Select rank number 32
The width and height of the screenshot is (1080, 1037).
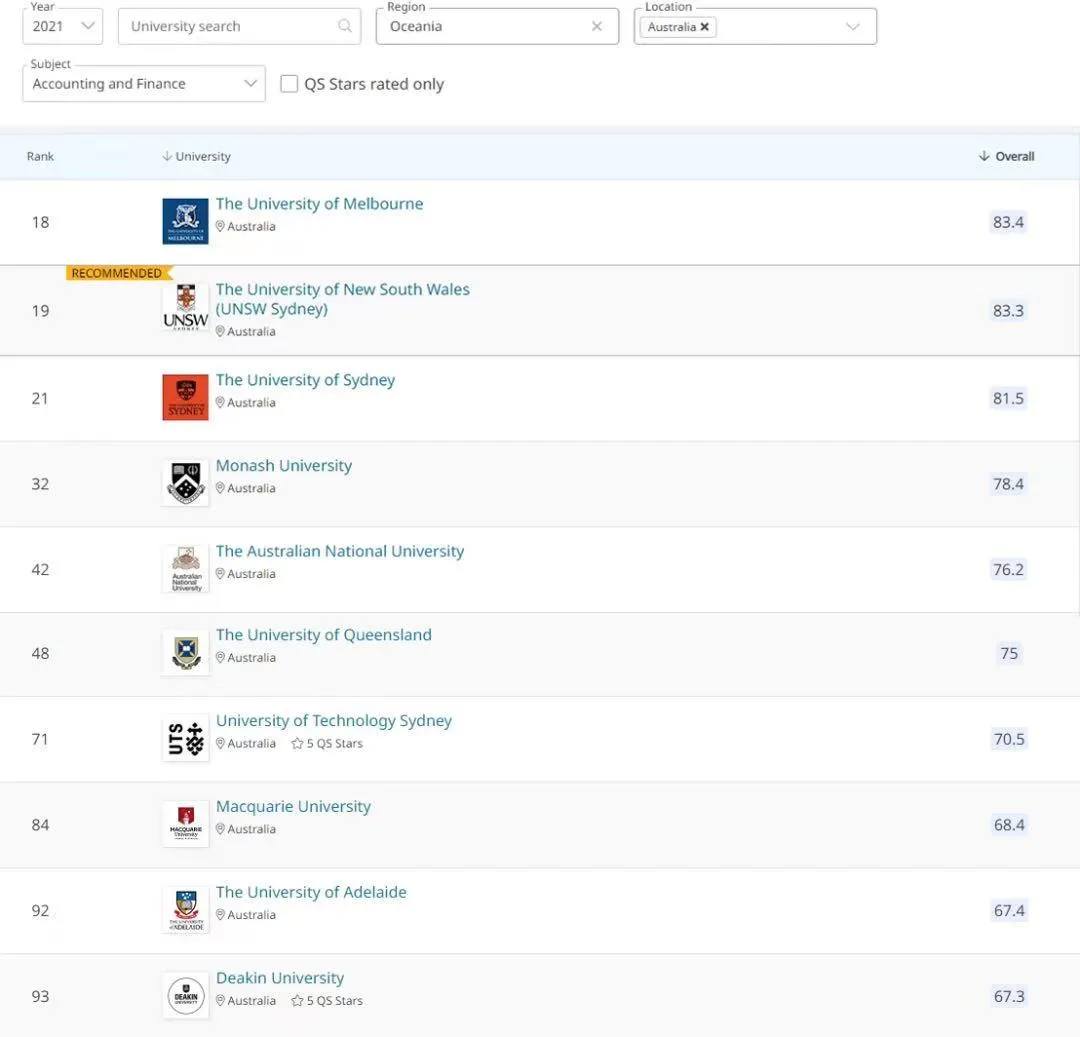(41, 484)
